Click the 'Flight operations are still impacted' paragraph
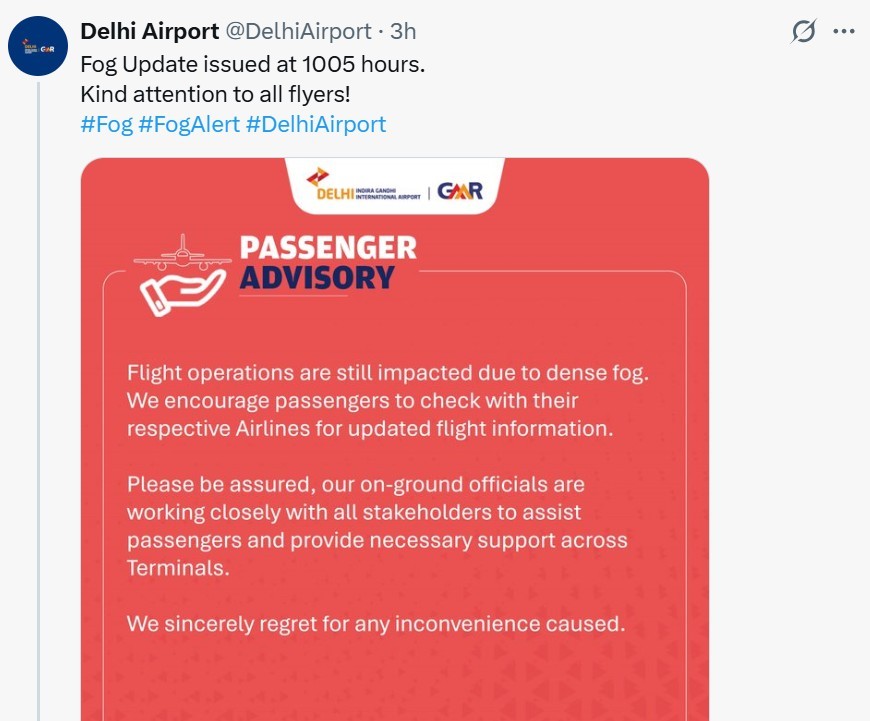The height and width of the screenshot is (721, 870). tap(388, 400)
